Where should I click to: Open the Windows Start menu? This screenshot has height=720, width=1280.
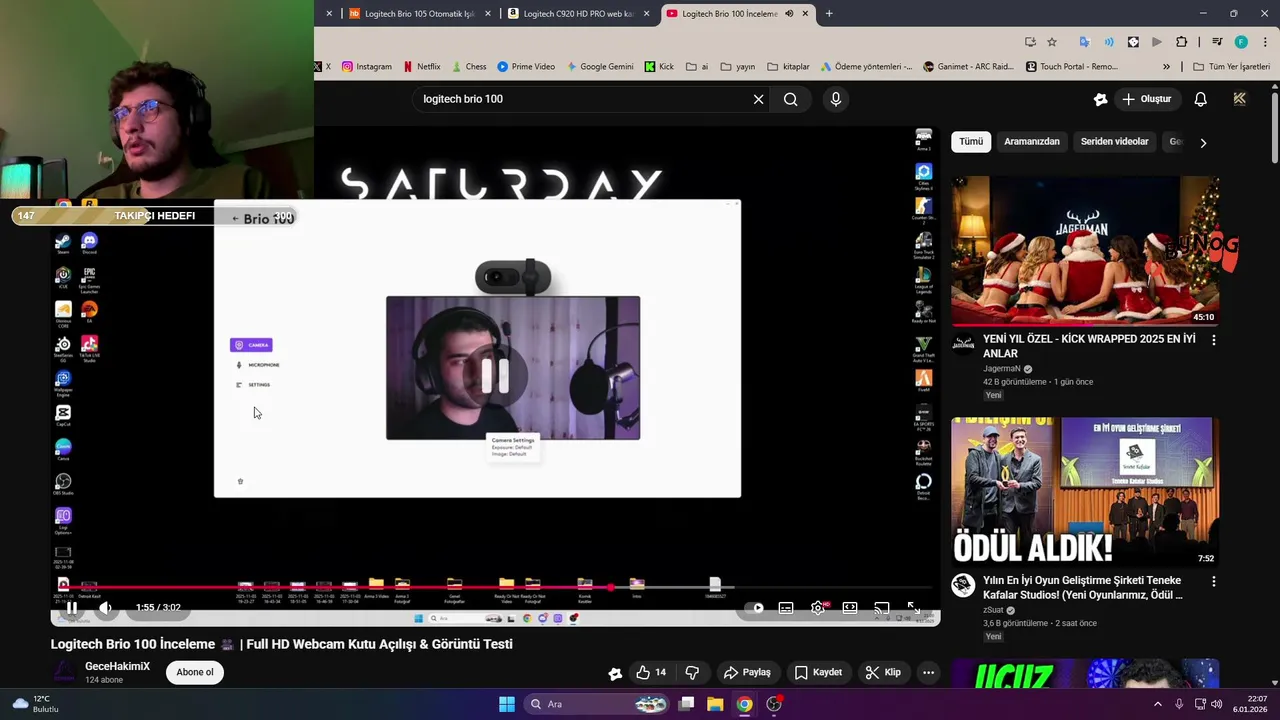(x=507, y=704)
